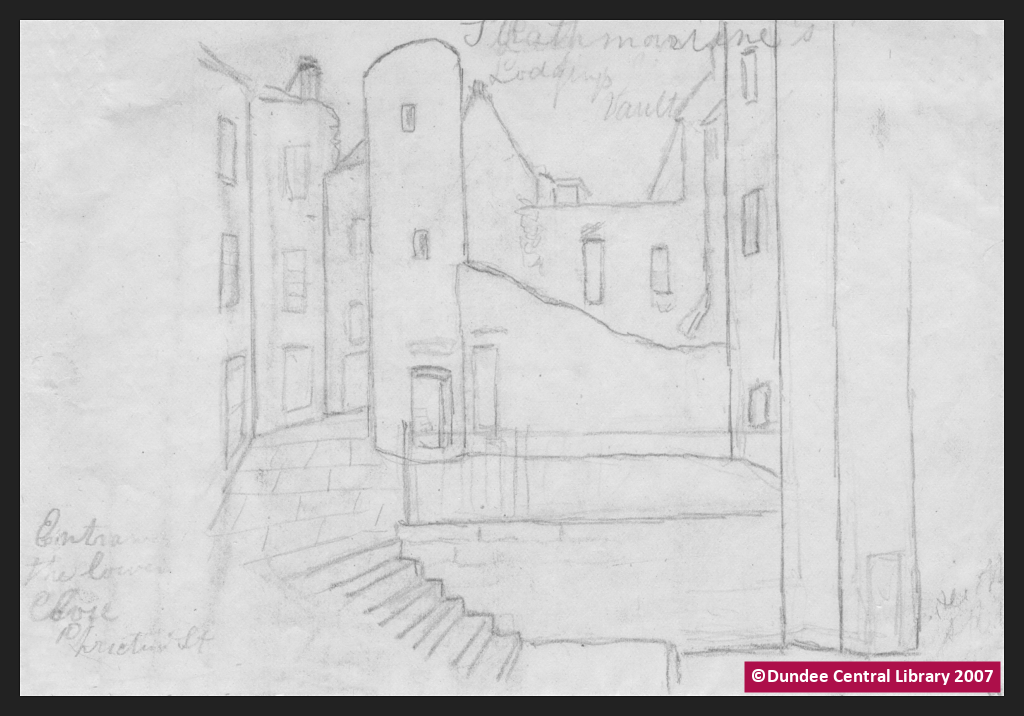Click the topmost window of the round tower
Image resolution: width=1024 pixels, height=716 pixels.
[408, 118]
